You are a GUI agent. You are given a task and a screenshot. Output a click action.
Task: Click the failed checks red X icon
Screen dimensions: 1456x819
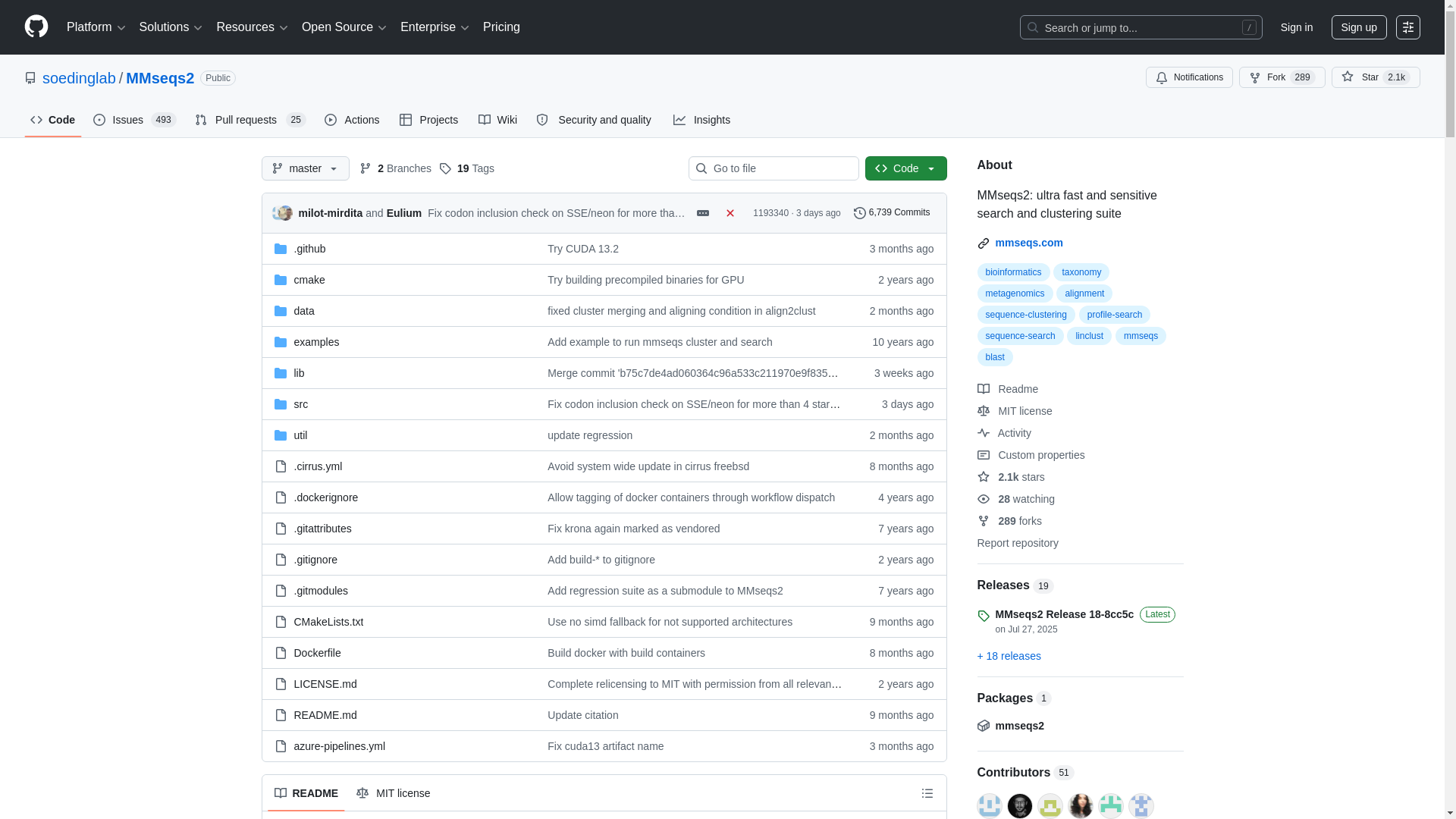pos(730,213)
